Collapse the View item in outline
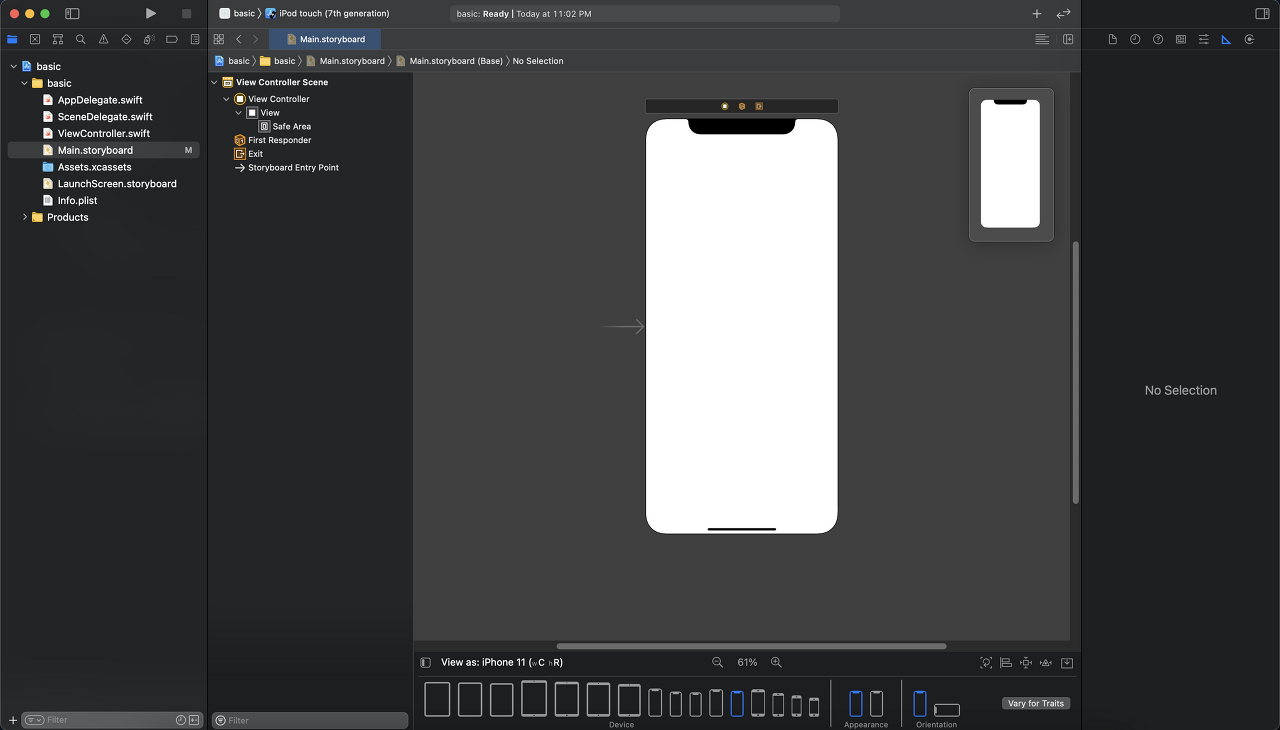Viewport: 1280px width, 730px height. click(x=239, y=113)
